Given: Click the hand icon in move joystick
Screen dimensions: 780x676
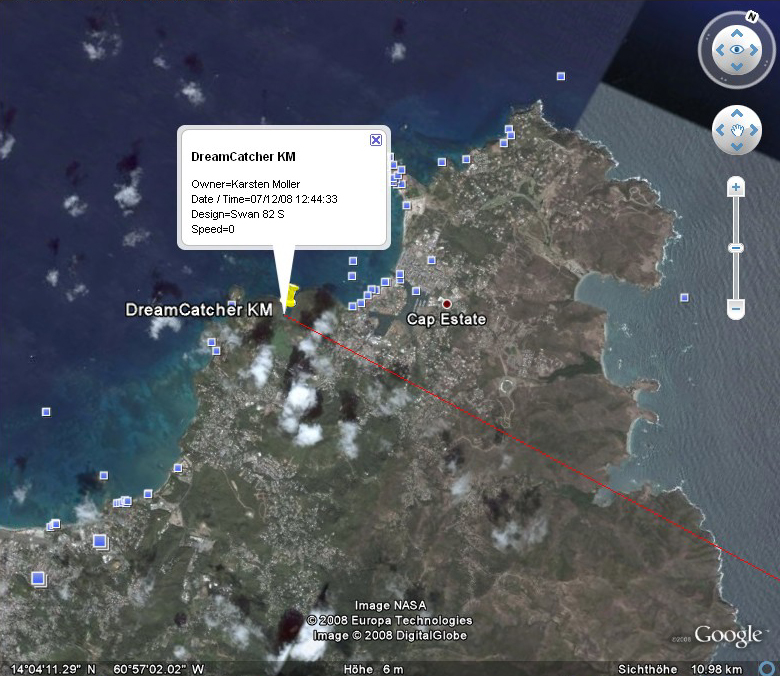Looking at the screenshot, I should [737, 130].
